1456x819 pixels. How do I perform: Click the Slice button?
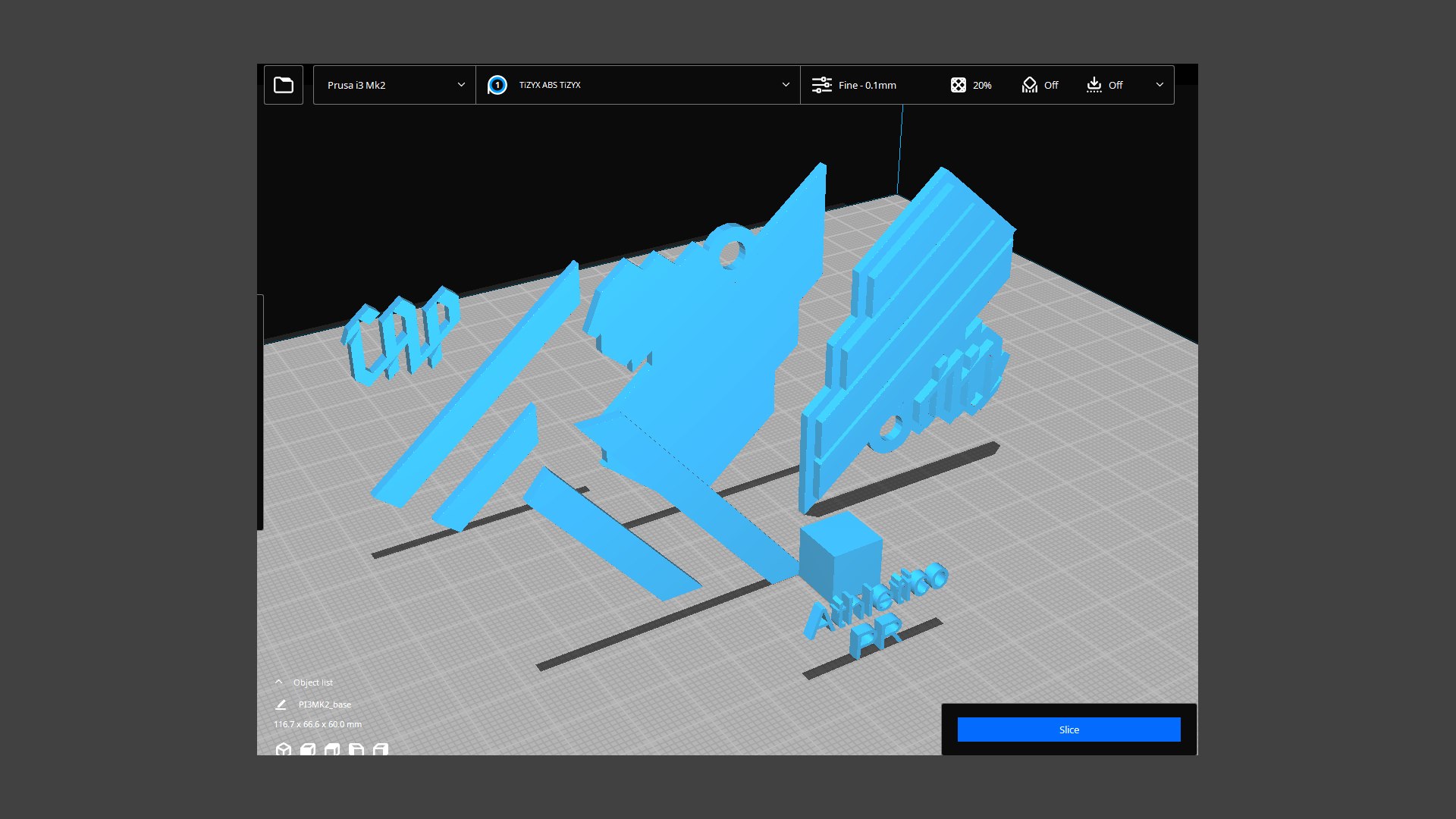[x=1068, y=730]
